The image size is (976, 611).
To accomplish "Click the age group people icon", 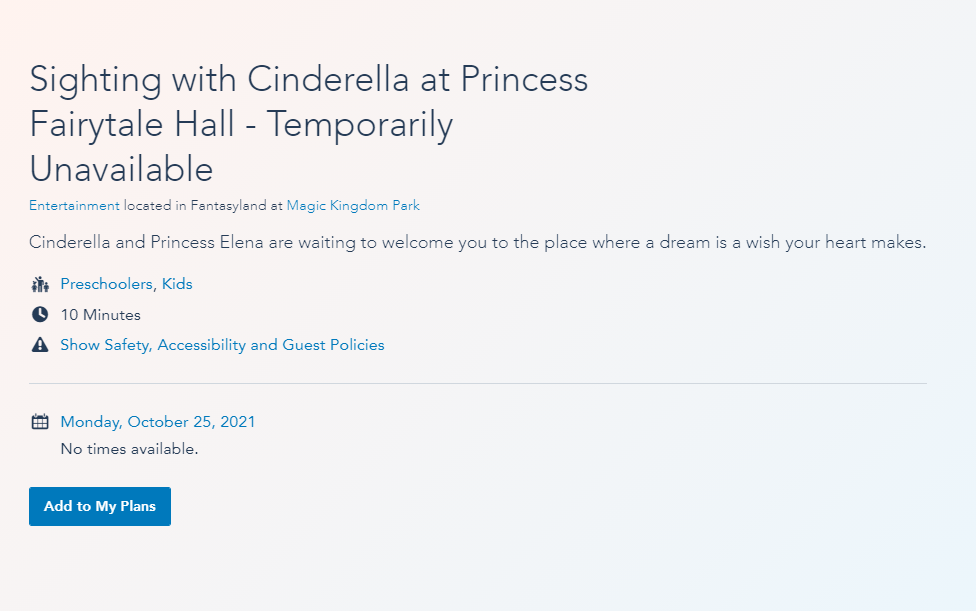I will pos(40,285).
